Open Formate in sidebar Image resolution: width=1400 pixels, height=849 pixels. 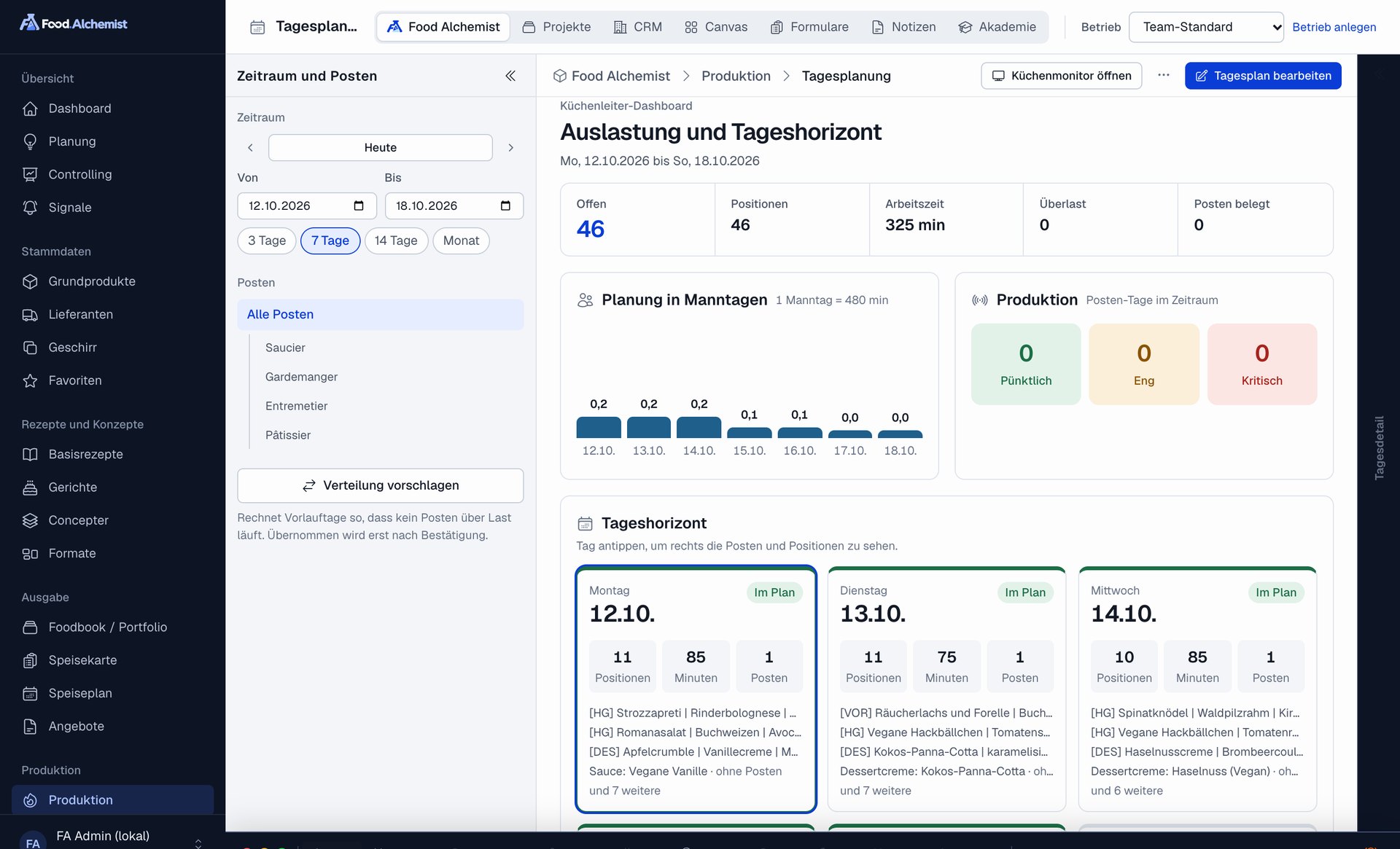(112, 553)
